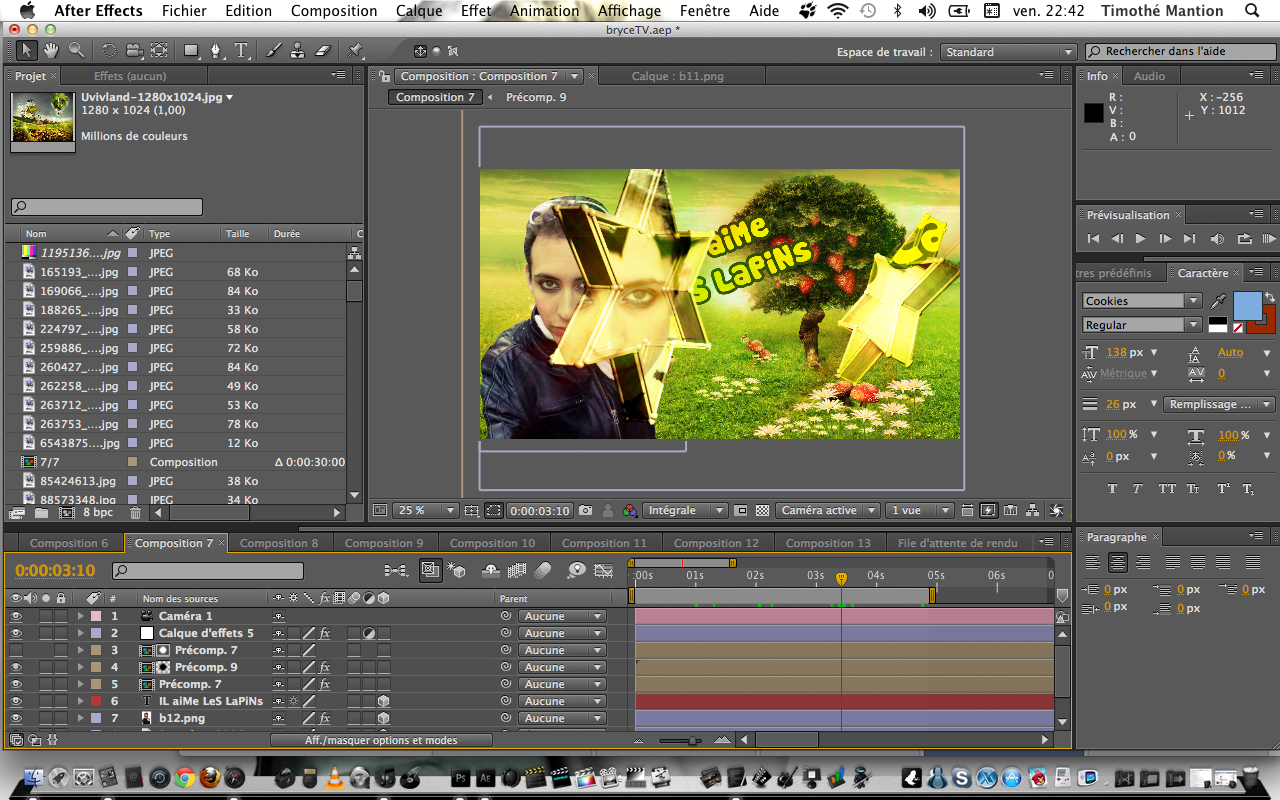Image resolution: width=1280 pixels, height=800 pixels.
Task: Select the Unified Camera tool
Action: coord(134,50)
